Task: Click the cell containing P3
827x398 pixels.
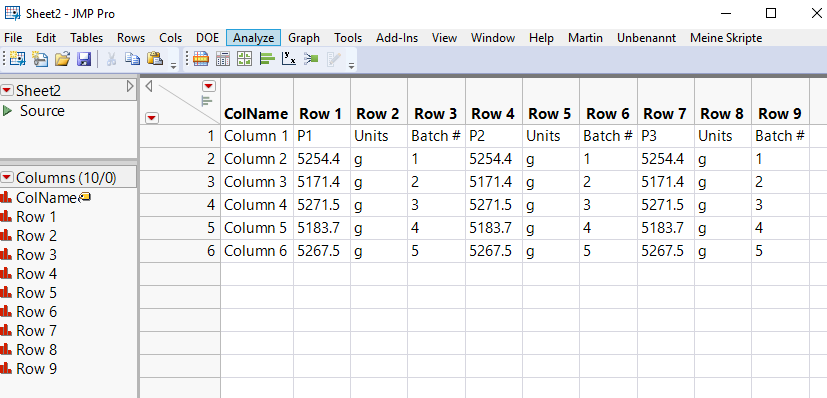Action: click(x=666, y=136)
